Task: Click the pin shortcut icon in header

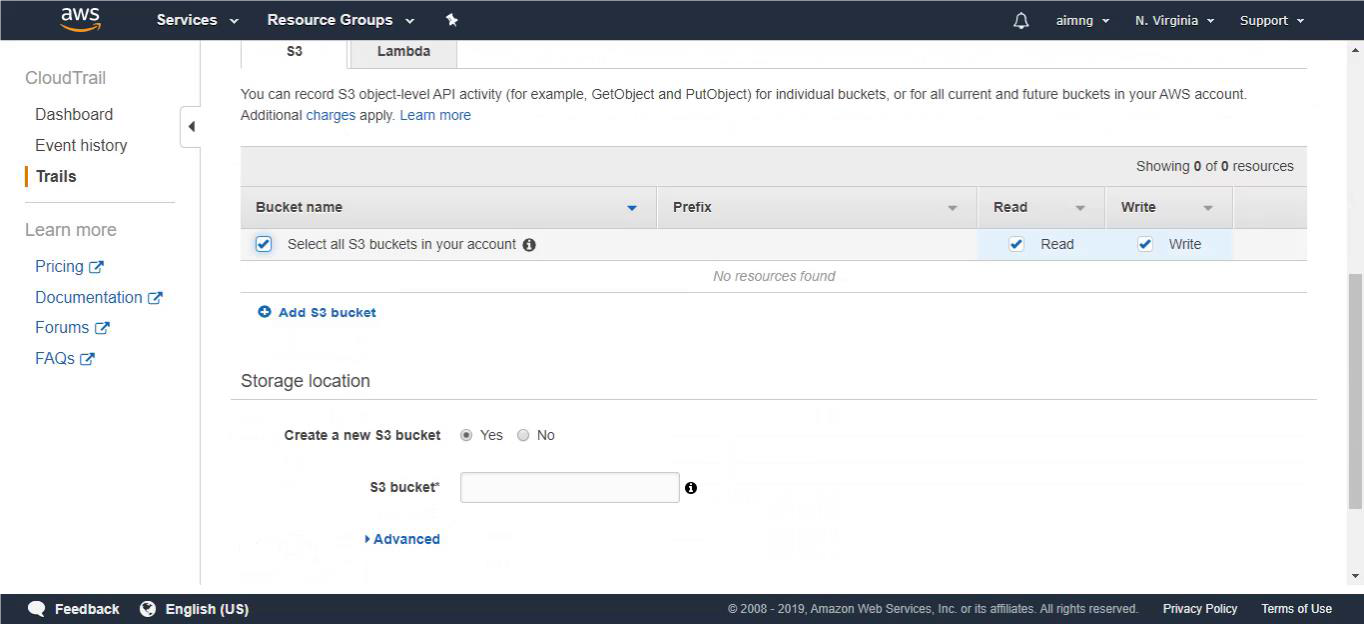Action: click(451, 20)
